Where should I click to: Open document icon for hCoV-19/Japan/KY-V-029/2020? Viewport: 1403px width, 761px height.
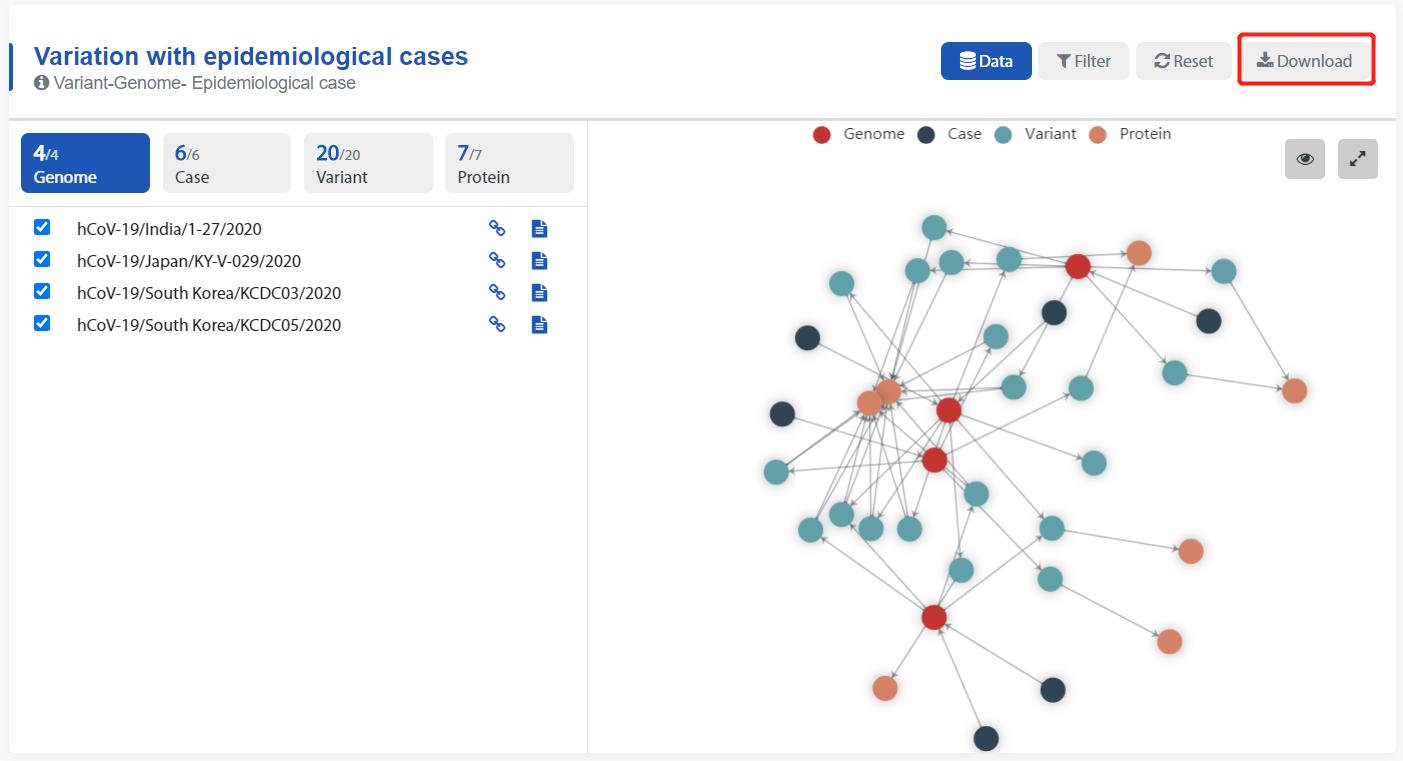539,261
